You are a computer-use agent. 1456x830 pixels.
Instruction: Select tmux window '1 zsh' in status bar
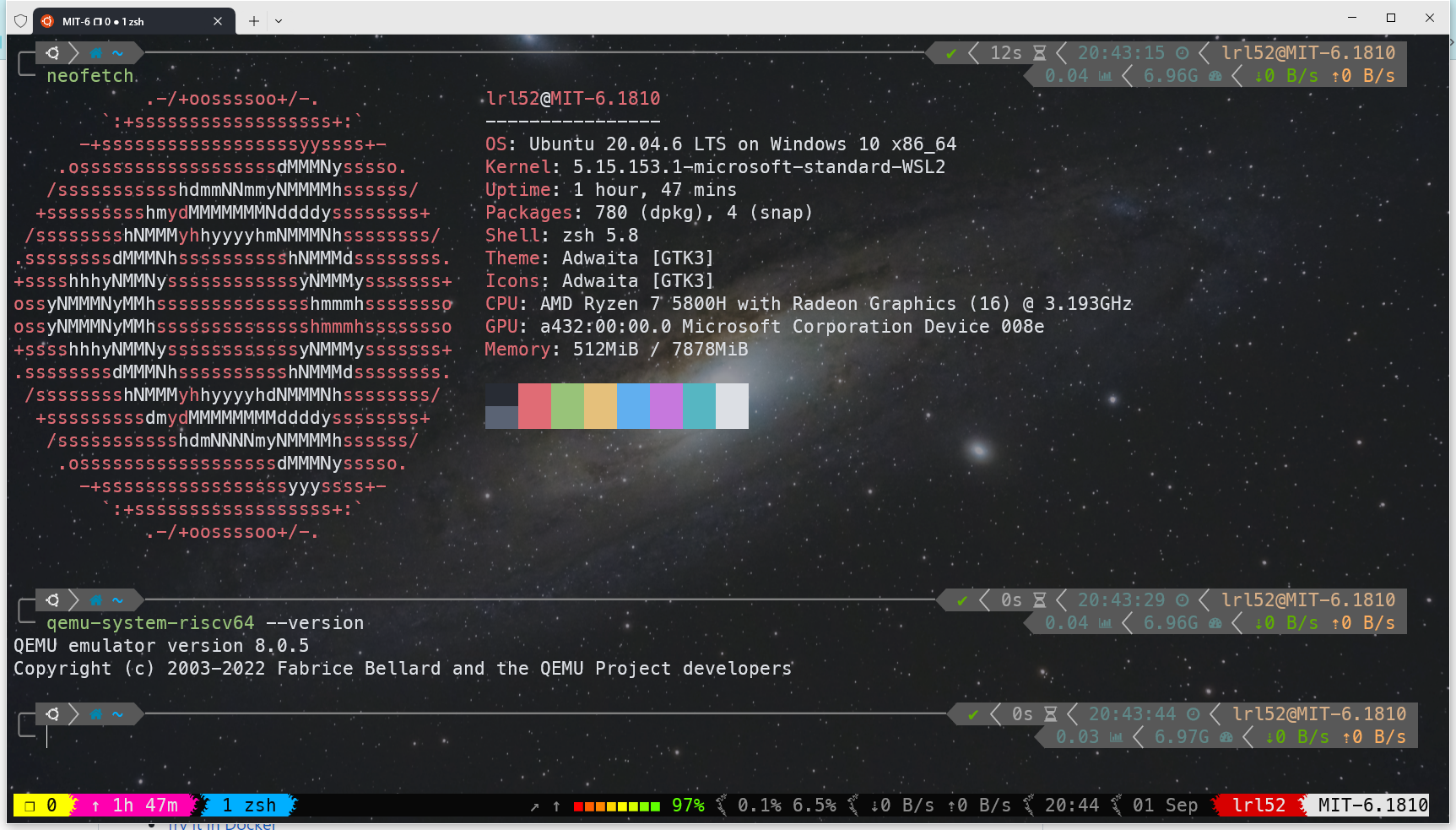click(x=249, y=806)
